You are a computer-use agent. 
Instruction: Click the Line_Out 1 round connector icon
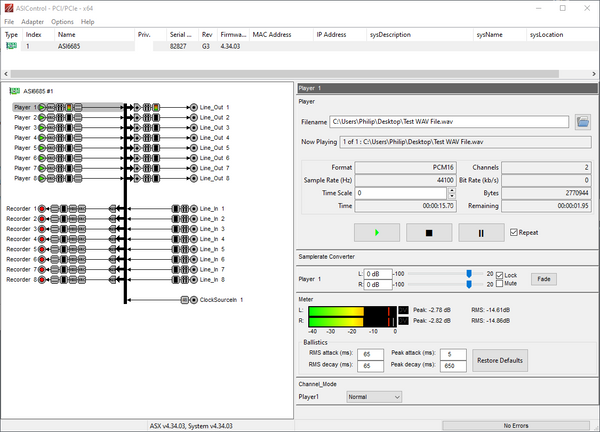pyautogui.click(x=194, y=108)
